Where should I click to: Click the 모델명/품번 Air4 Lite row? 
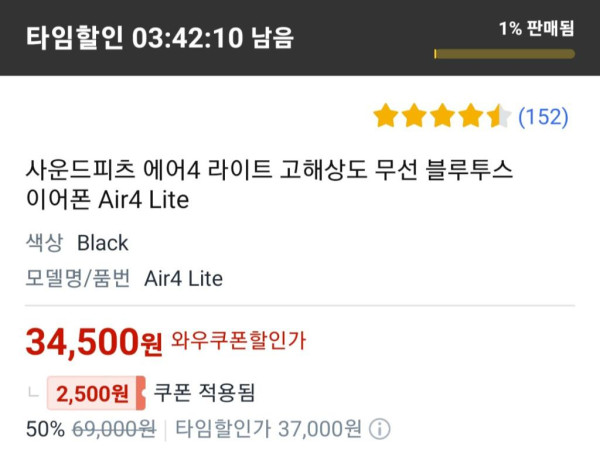(124, 278)
